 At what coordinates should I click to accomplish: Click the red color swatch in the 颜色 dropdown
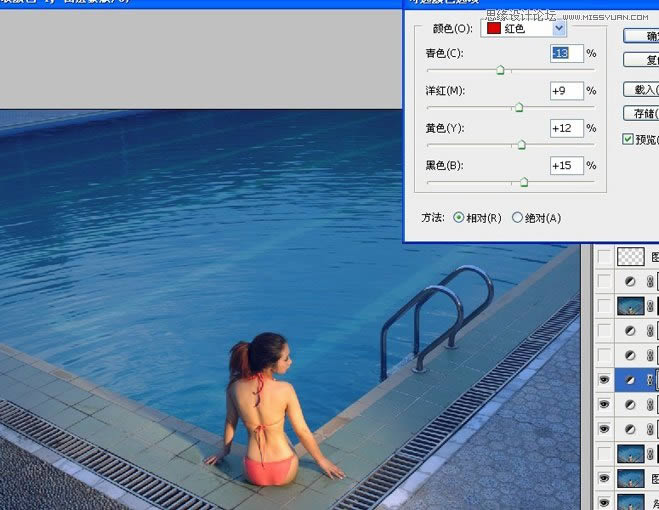tap(495, 29)
